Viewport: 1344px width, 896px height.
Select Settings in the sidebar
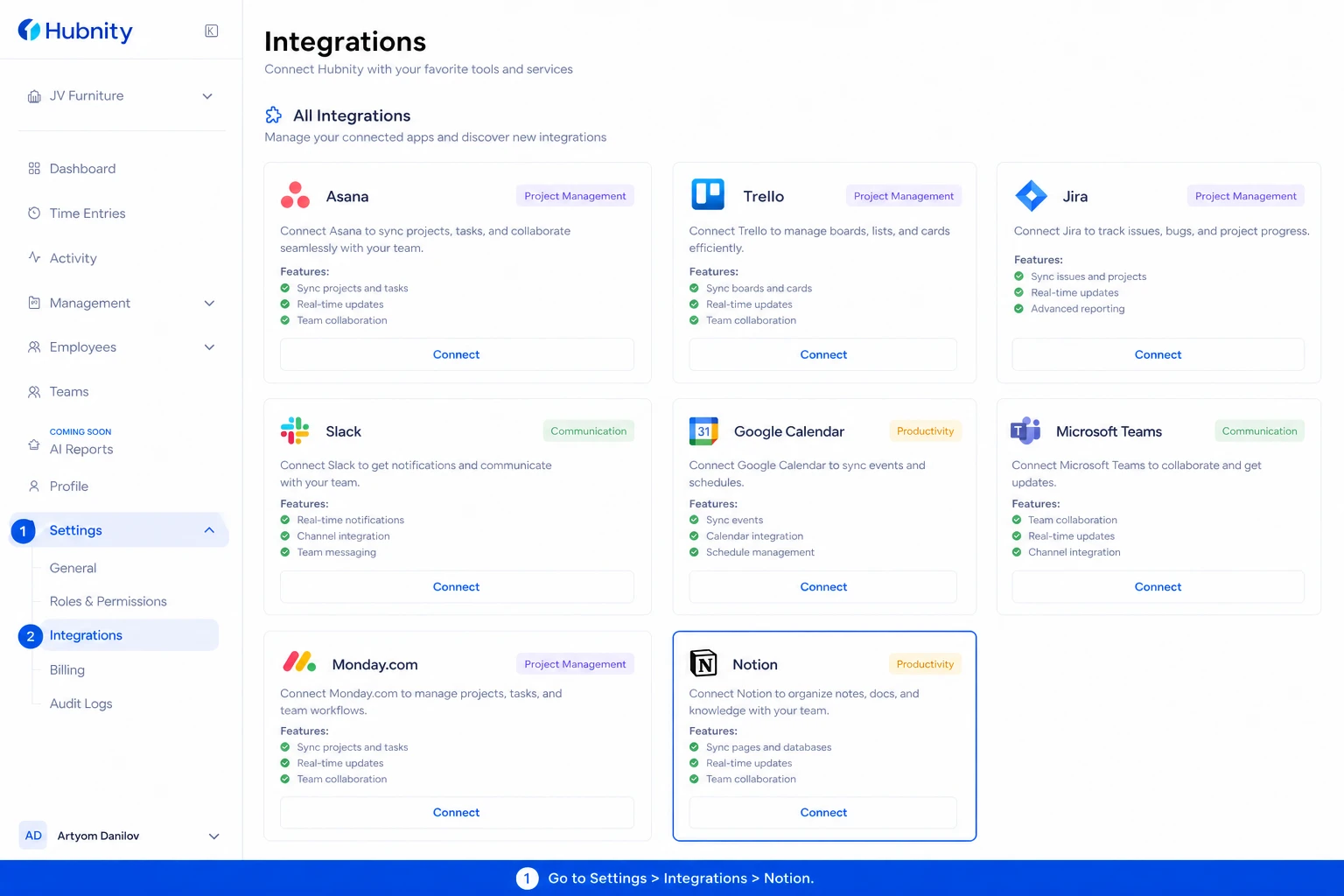pyautogui.click(x=120, y=530)
